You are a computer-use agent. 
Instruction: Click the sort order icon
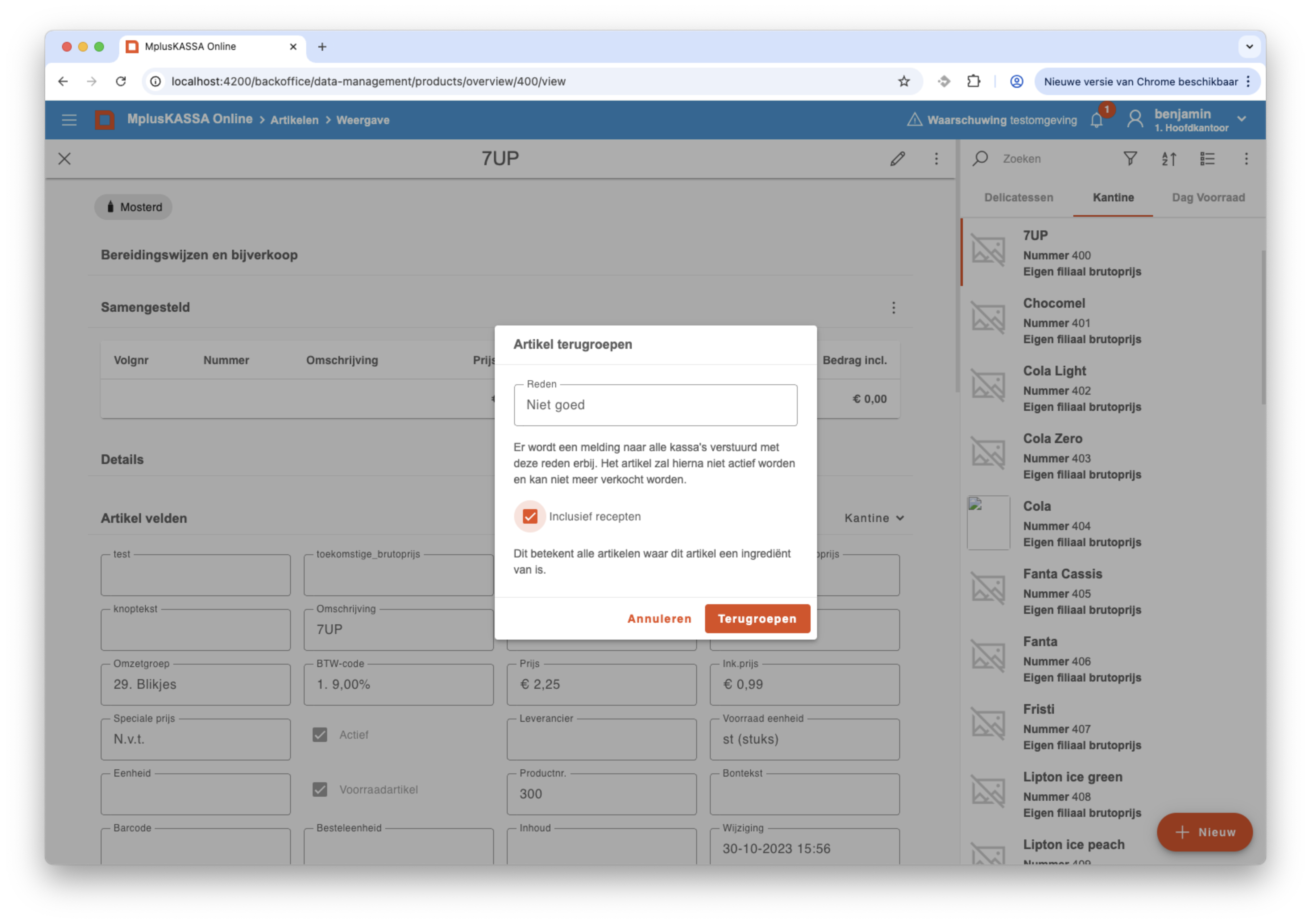point(1169,159)
